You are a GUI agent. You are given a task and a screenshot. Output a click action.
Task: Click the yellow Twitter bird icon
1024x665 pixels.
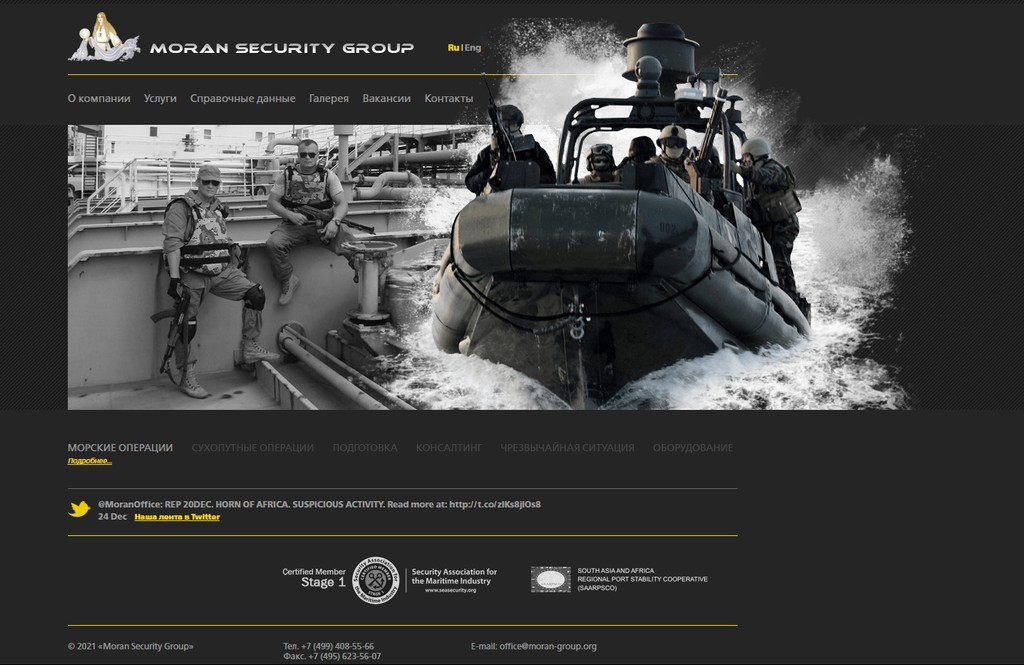tap(79, 509)
